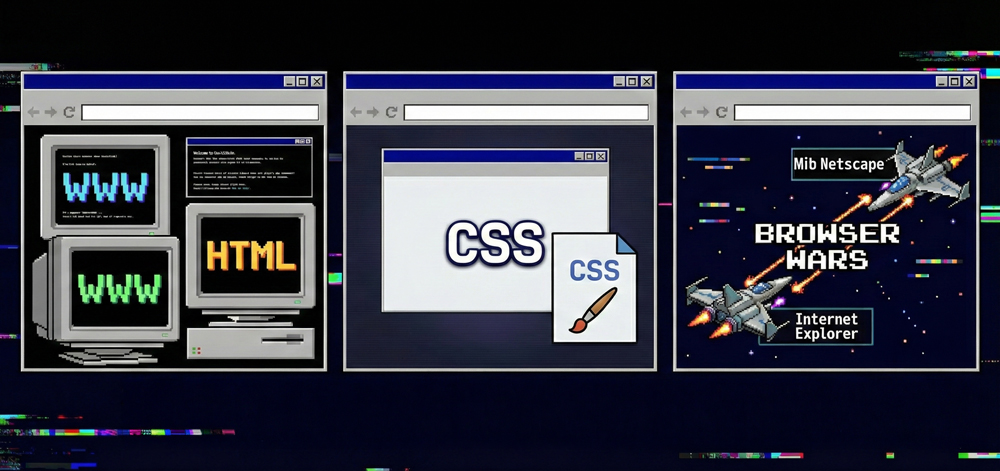Focus address bar of the WWW/HTML browser window
1000x471 pixels.
click(200, 112)
